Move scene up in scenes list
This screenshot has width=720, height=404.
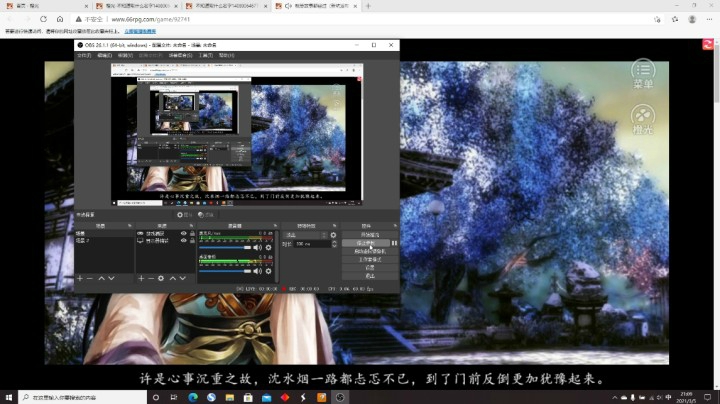101,278
